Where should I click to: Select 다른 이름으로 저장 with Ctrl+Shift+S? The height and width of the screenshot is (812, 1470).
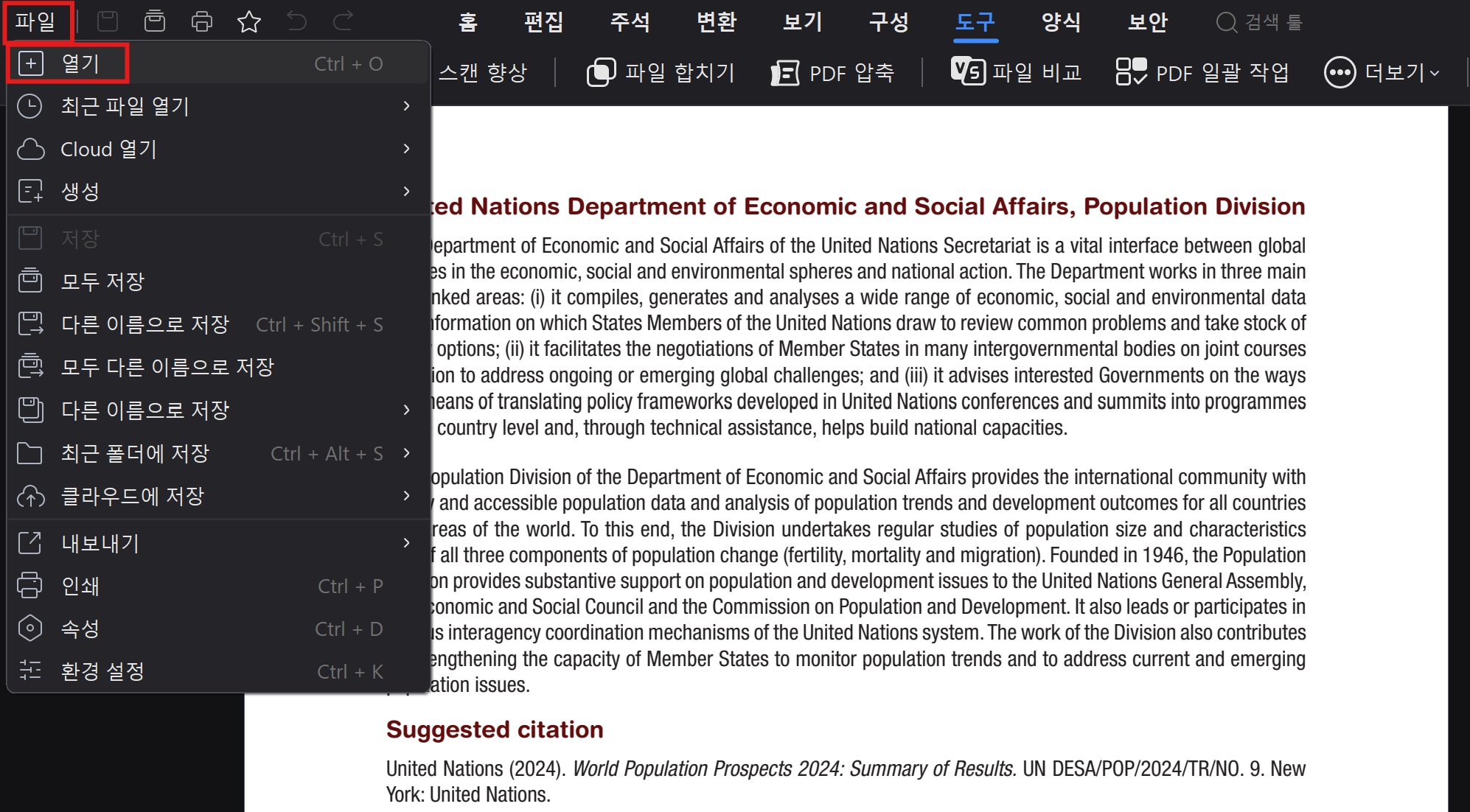(x=218, y=324)
